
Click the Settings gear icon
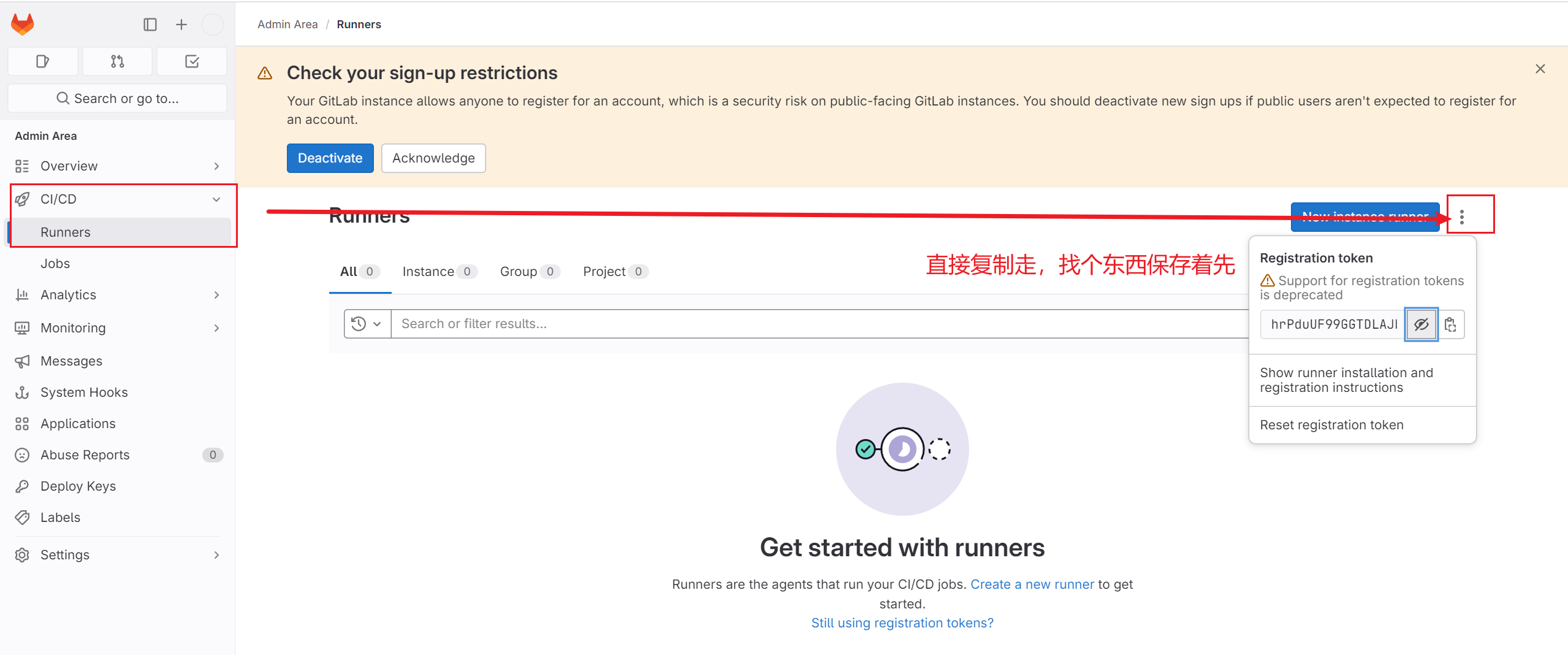tap(22, 555)
